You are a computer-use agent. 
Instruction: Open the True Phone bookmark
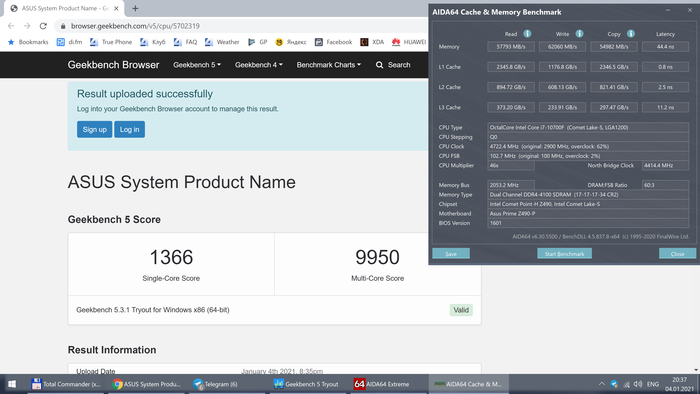coord(111,42)
